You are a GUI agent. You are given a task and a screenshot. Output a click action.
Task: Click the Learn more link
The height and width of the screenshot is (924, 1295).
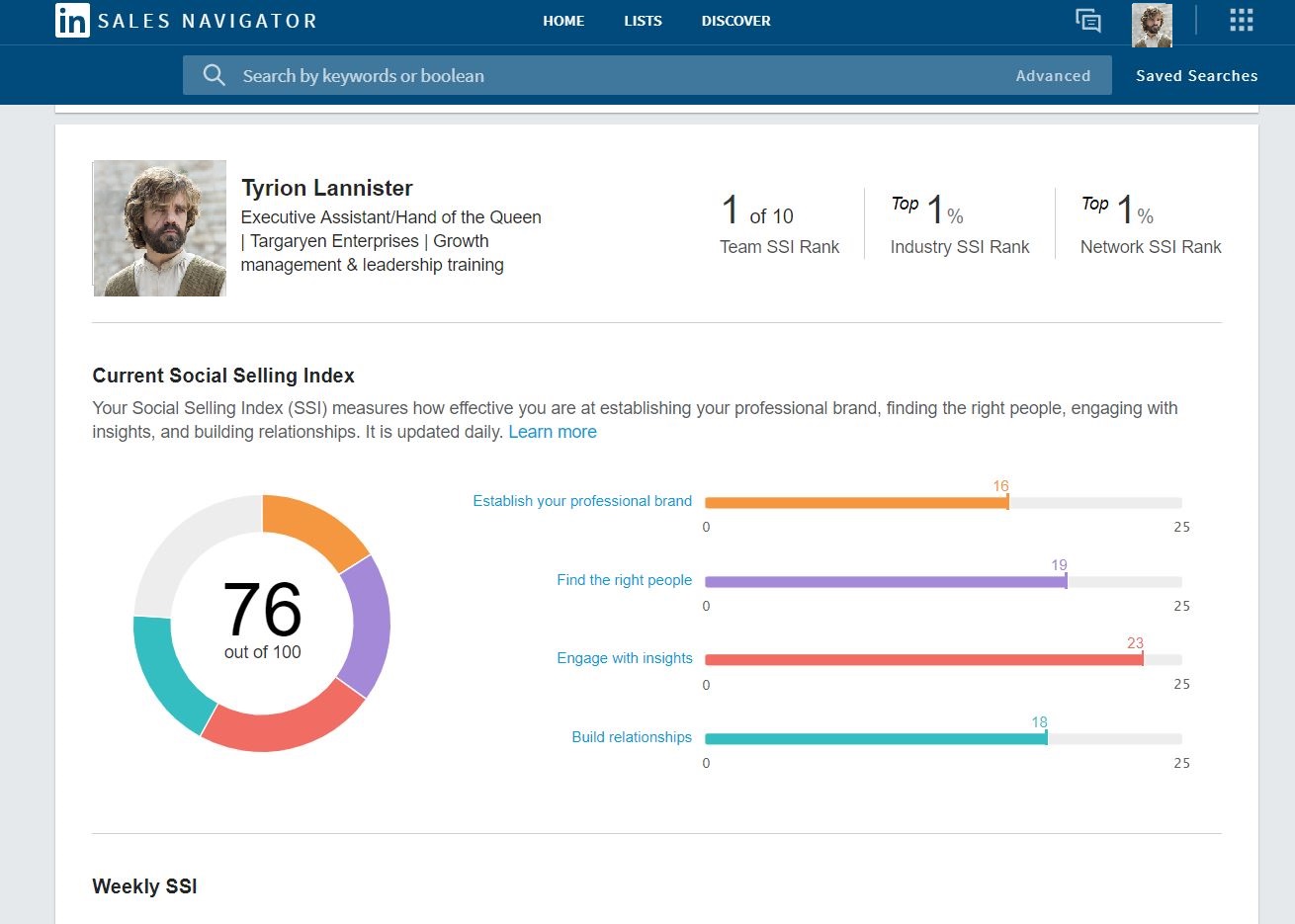[x=553, y=432]
